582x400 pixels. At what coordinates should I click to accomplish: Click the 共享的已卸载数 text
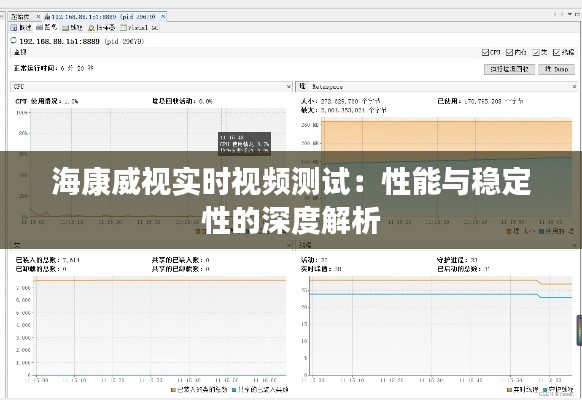point(180,269)
